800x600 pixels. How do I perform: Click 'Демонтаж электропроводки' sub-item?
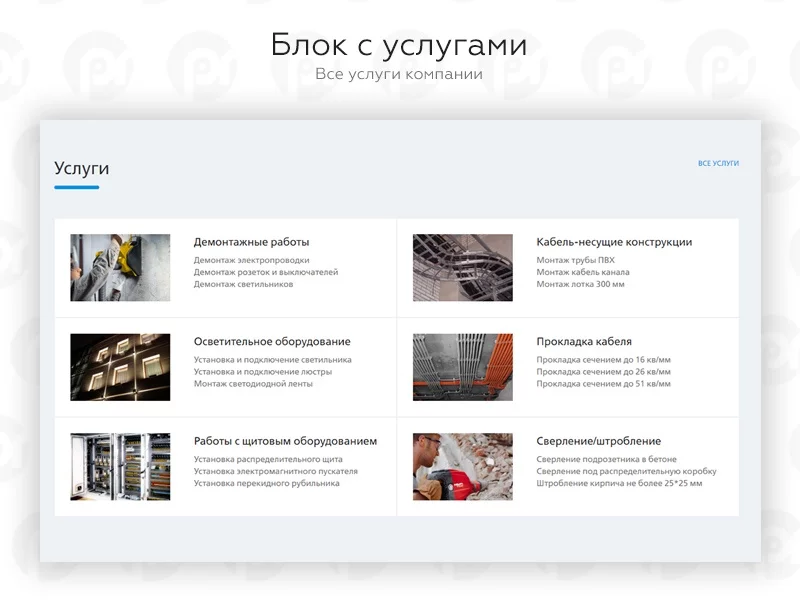tap(251, 260)
